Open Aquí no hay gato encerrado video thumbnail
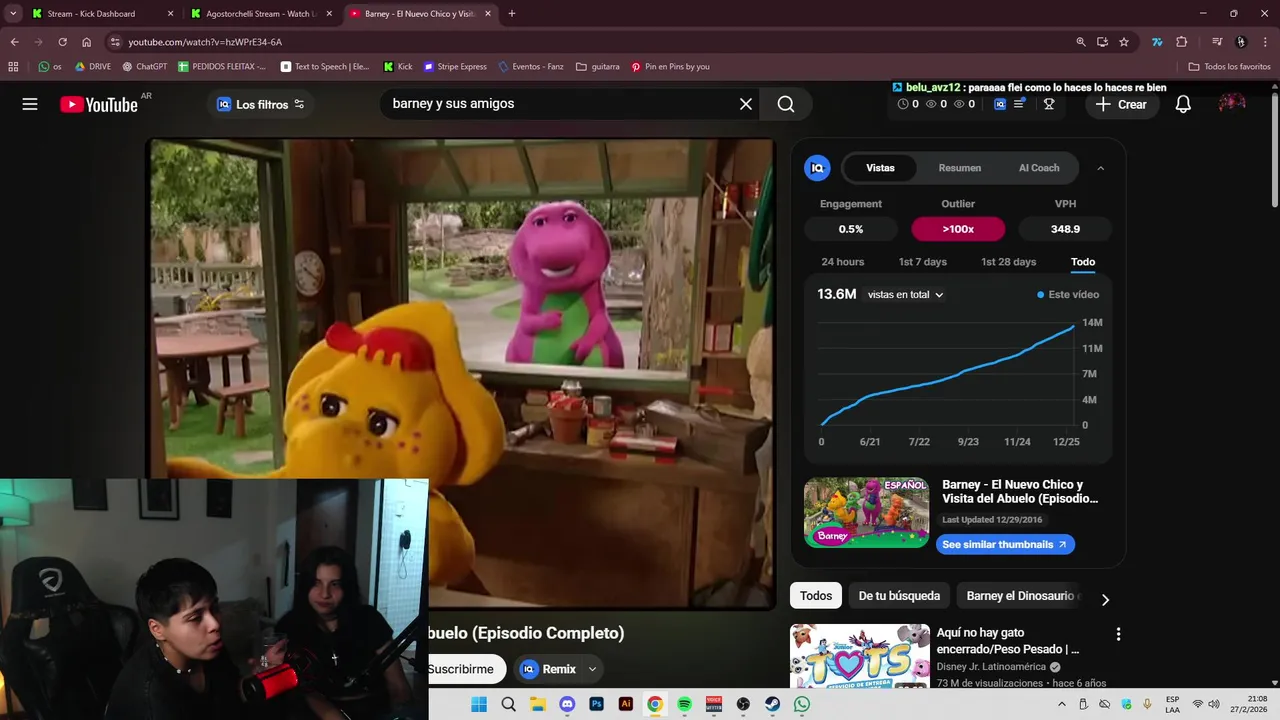Screen dimensions: 1280x720 coord(860,656)
